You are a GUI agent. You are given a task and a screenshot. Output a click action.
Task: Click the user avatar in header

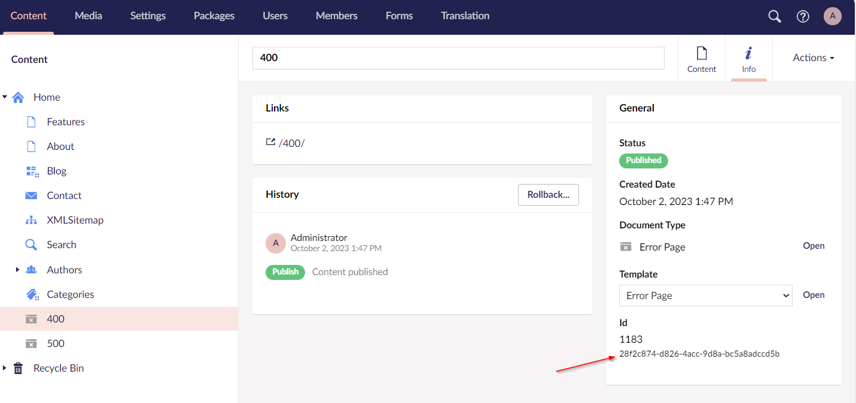click(832, 16)
